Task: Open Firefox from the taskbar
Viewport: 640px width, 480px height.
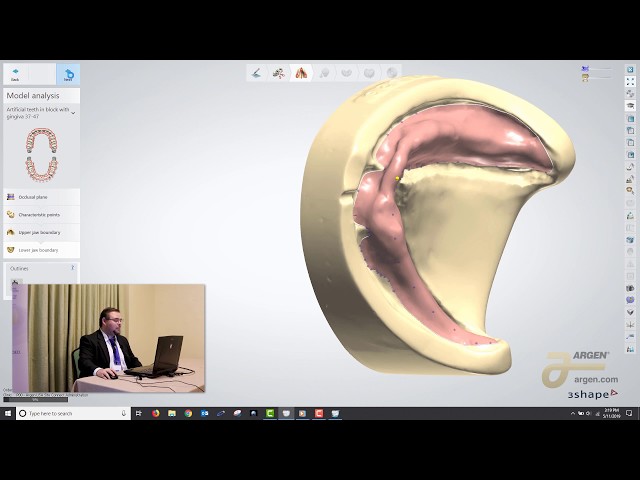Action: [156, 413]
